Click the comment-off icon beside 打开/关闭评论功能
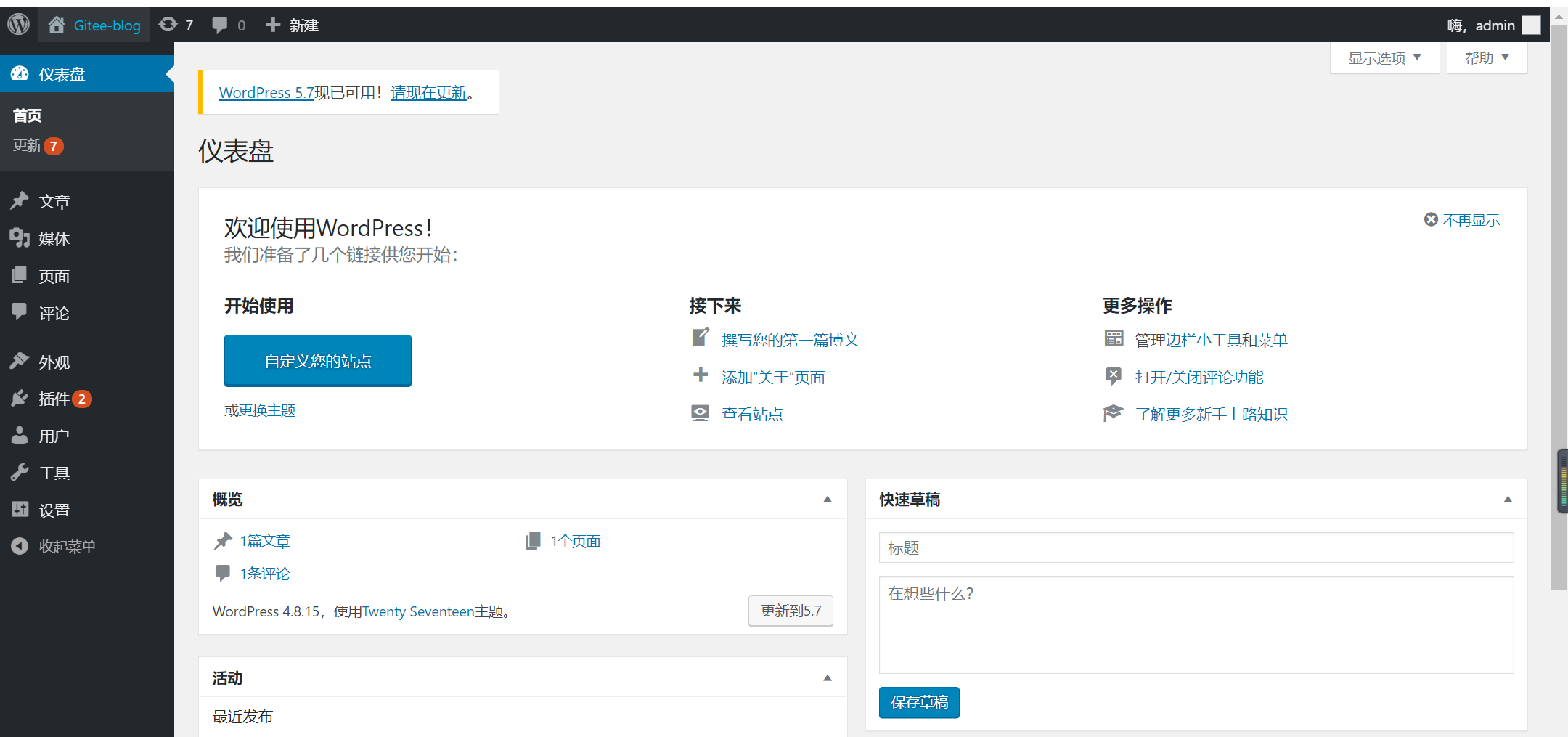 click(x=1114, y=376)
